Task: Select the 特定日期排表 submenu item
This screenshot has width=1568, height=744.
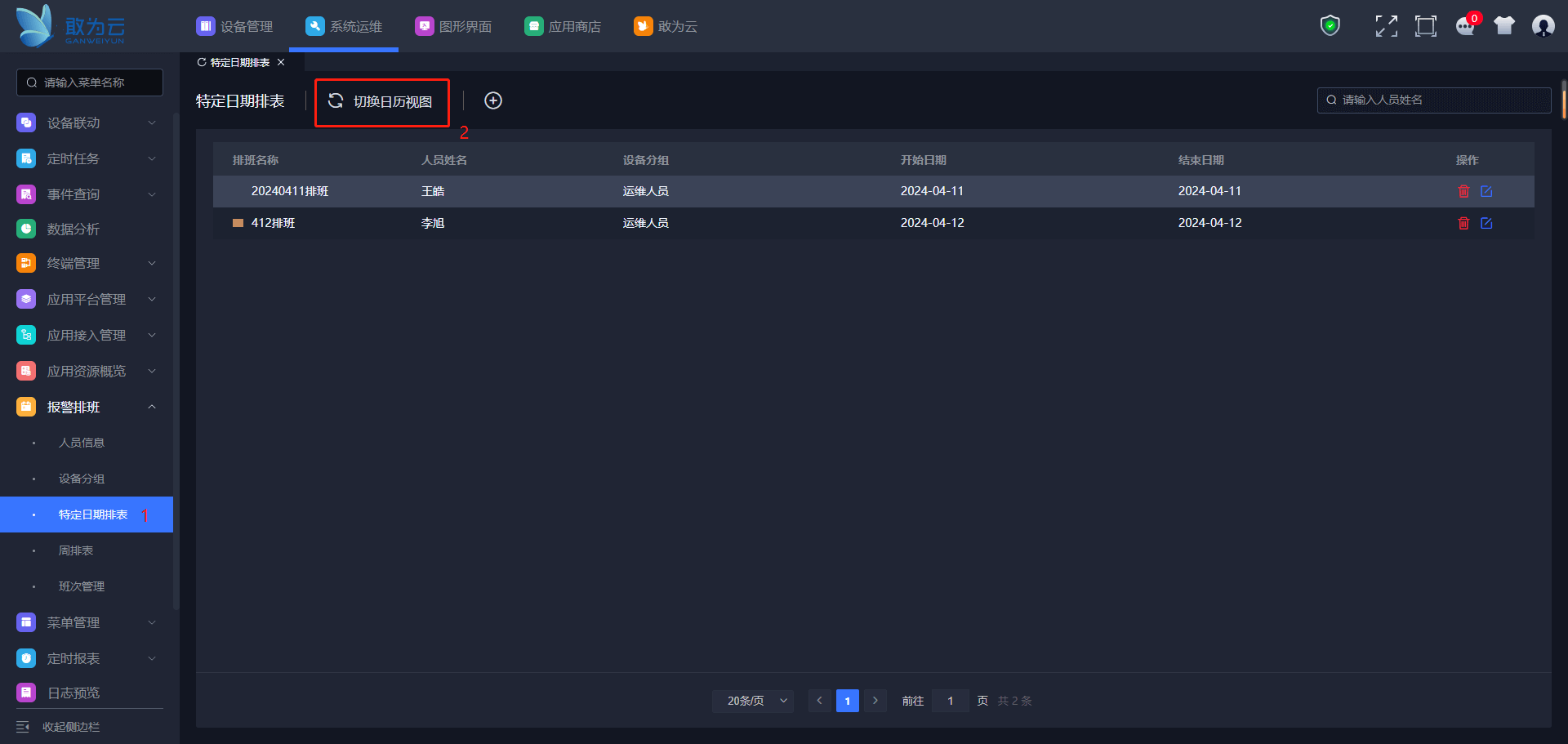Action: point(87,515)
